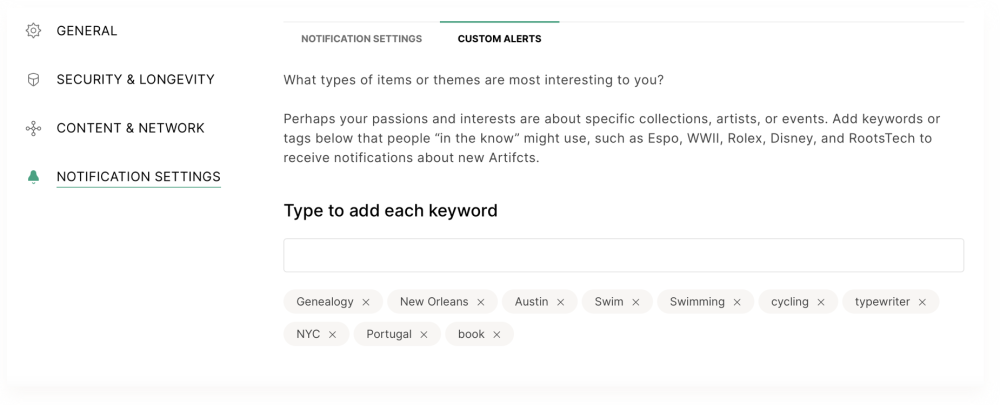Remove the Swim keyword tag
This screenshot has width=1000, height=405.
[635, 302]
